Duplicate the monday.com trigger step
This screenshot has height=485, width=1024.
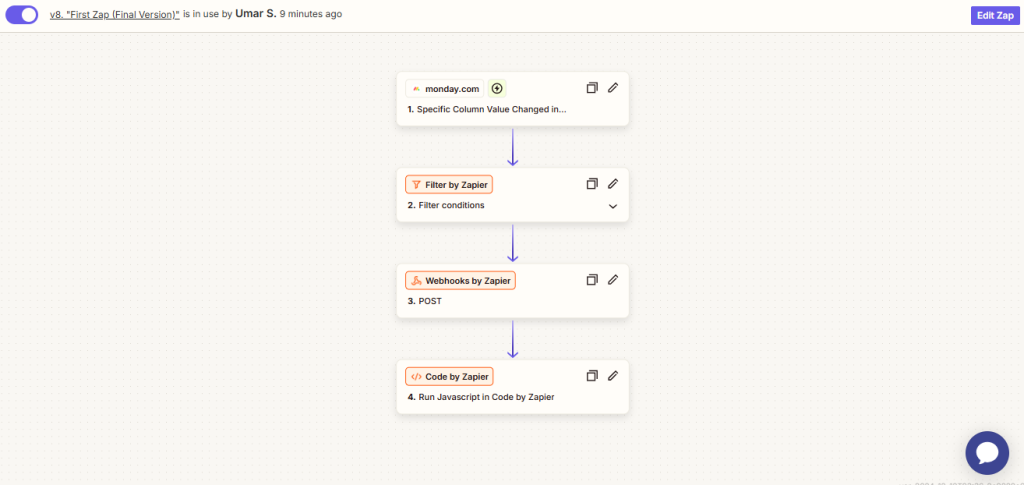pos(592,88)
